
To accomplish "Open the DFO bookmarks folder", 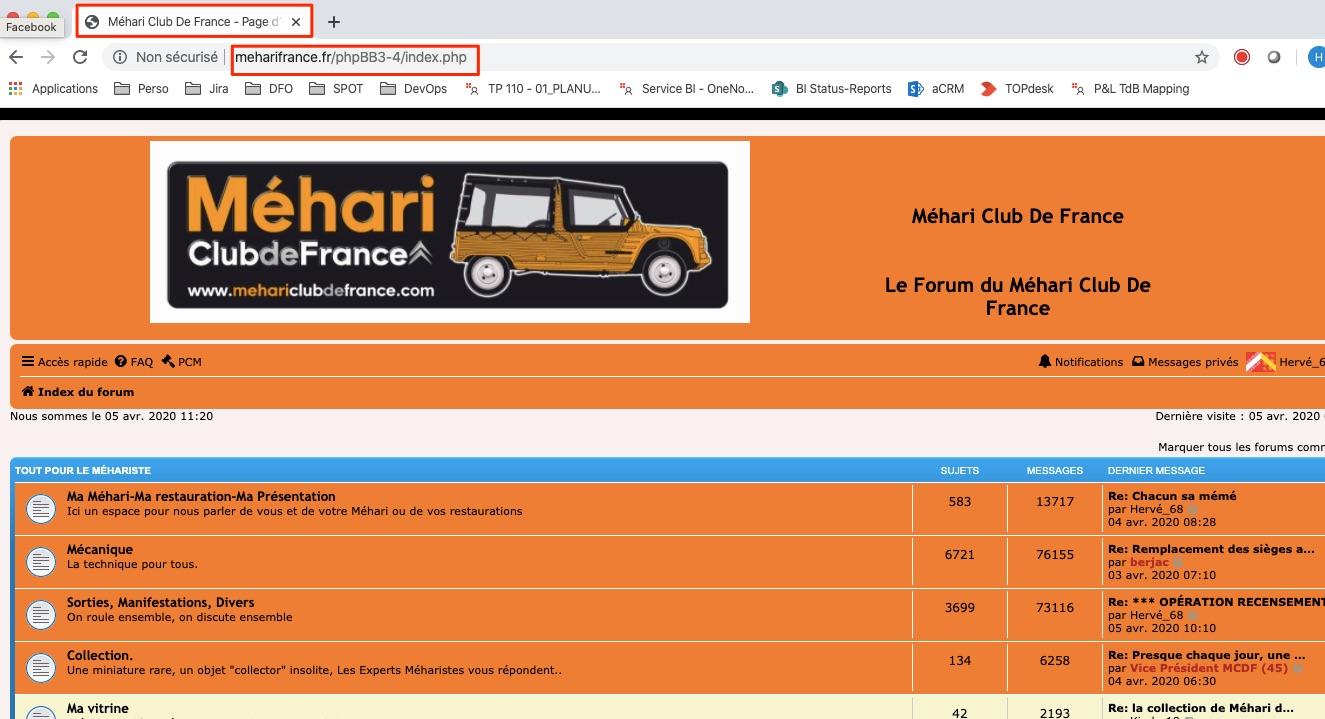I will click(270, 89).
